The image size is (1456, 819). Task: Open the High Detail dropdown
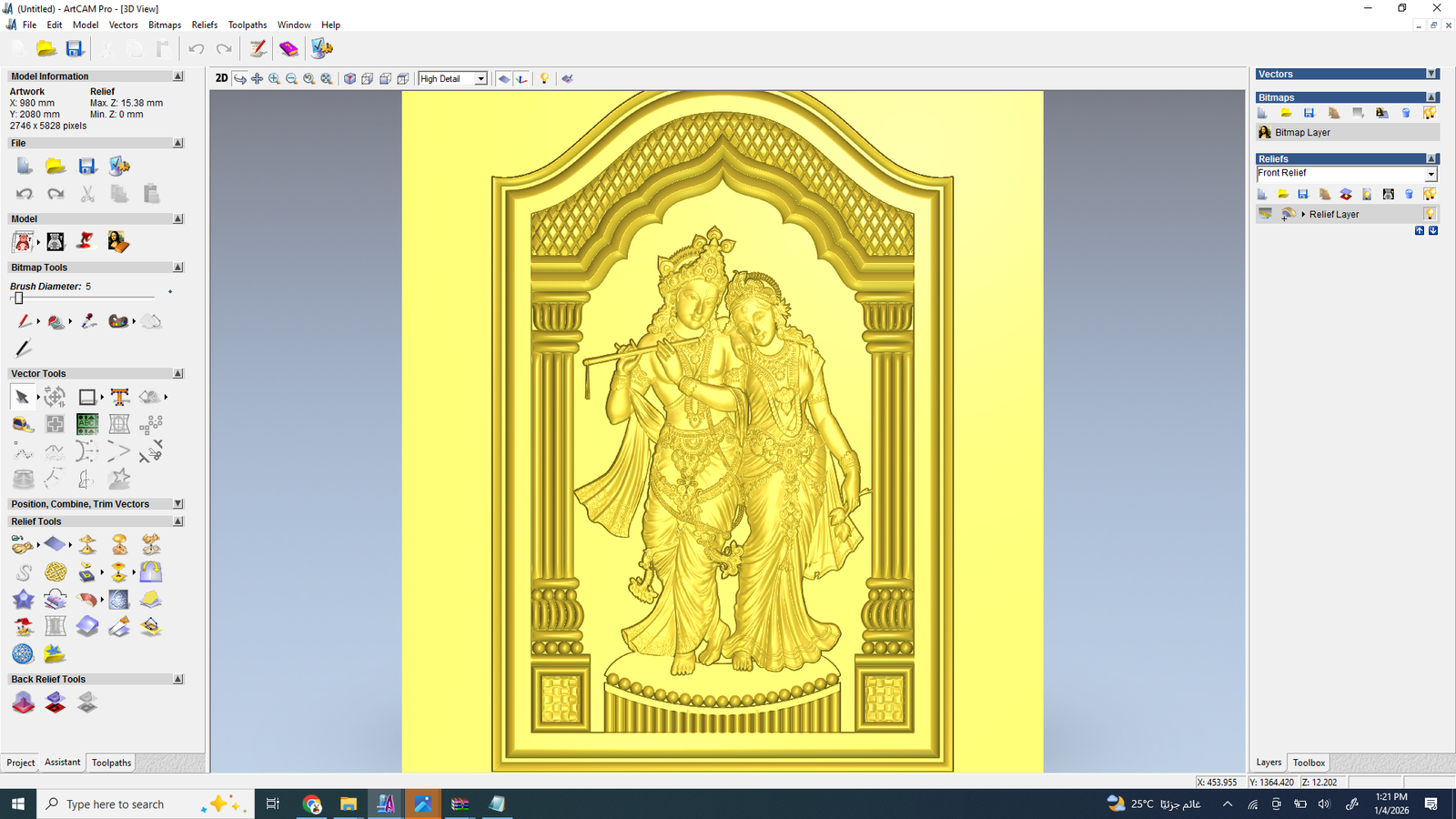pyautogui.click(x=480, y=79)
